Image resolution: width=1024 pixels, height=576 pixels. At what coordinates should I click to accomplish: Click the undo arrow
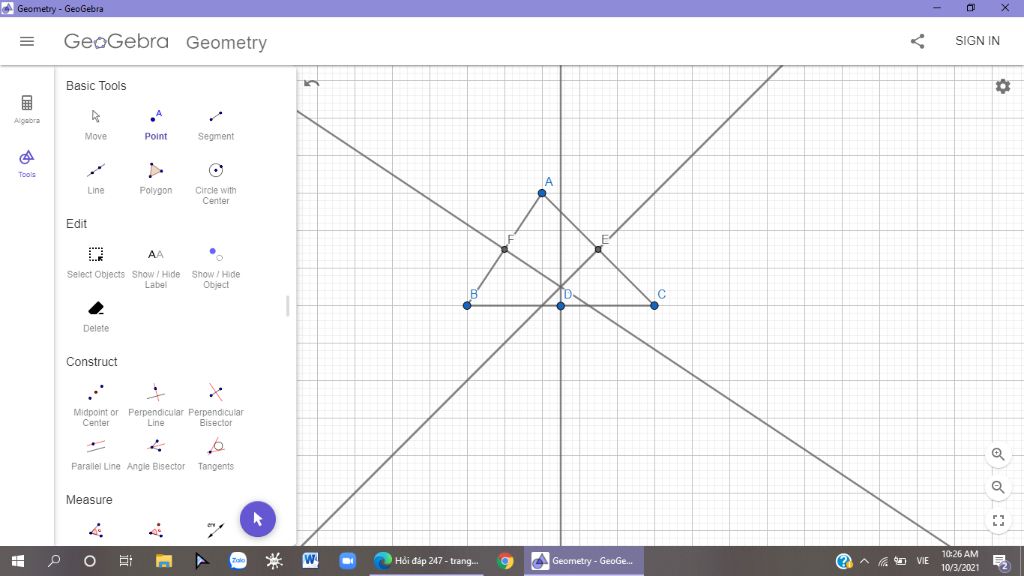click(312, 83)
